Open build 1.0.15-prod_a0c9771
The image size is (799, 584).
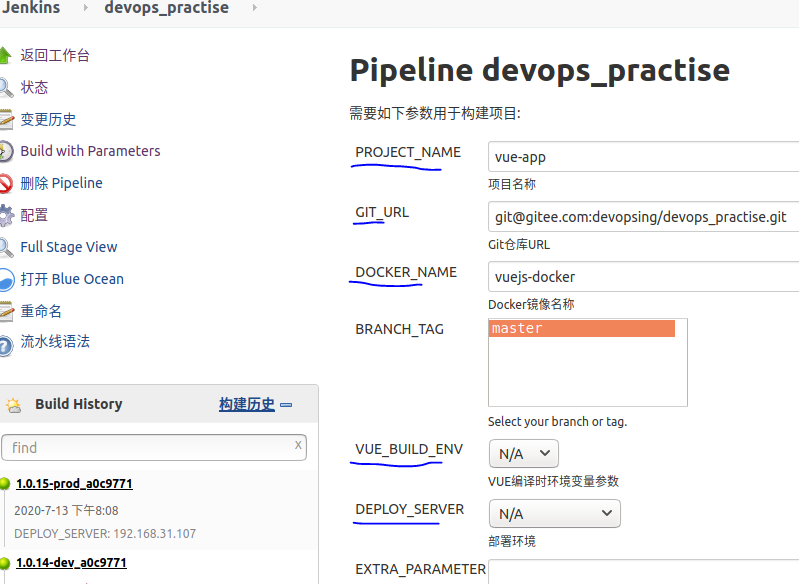point(74,484)
